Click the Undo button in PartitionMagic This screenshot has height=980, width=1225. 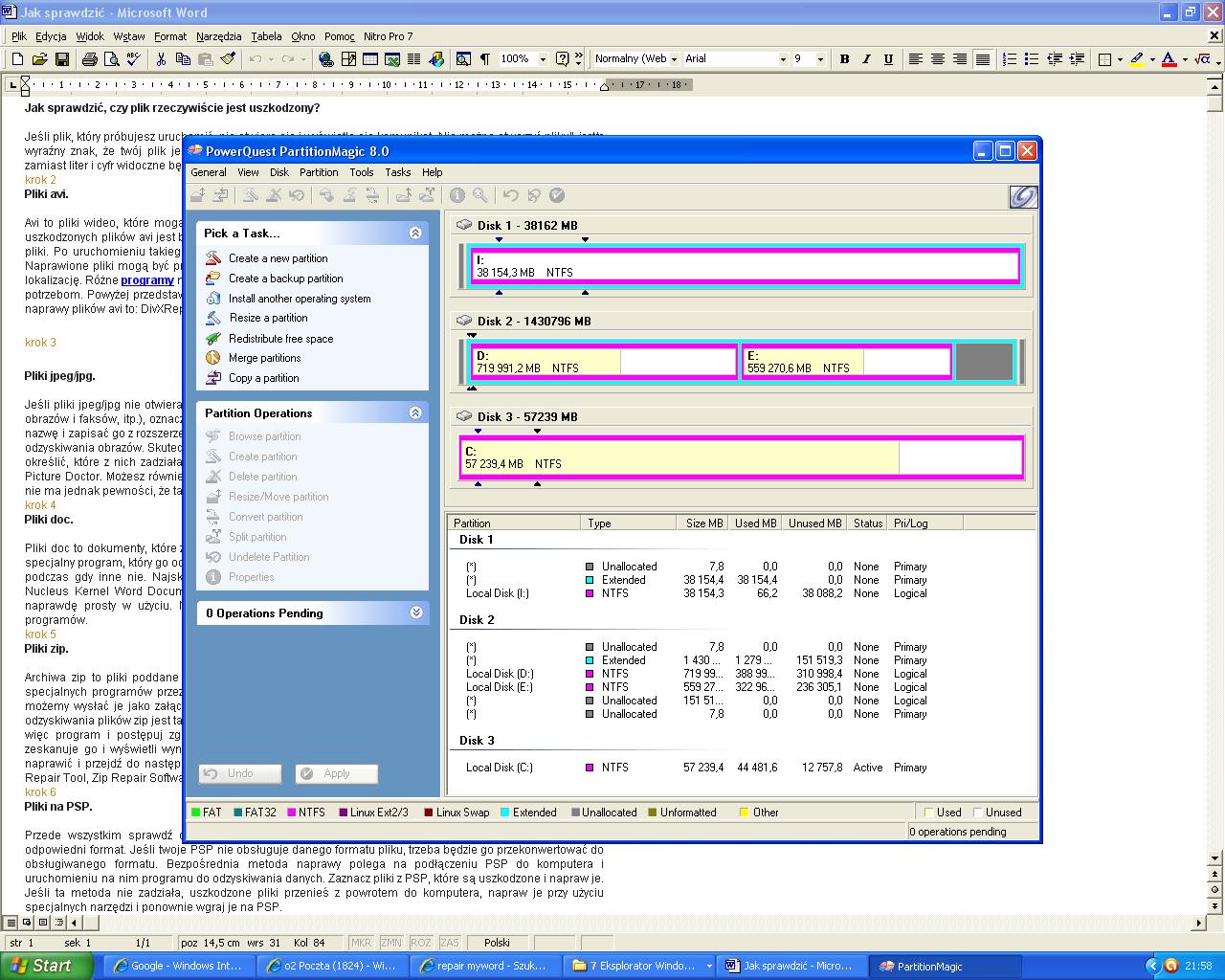click(240, 773)
